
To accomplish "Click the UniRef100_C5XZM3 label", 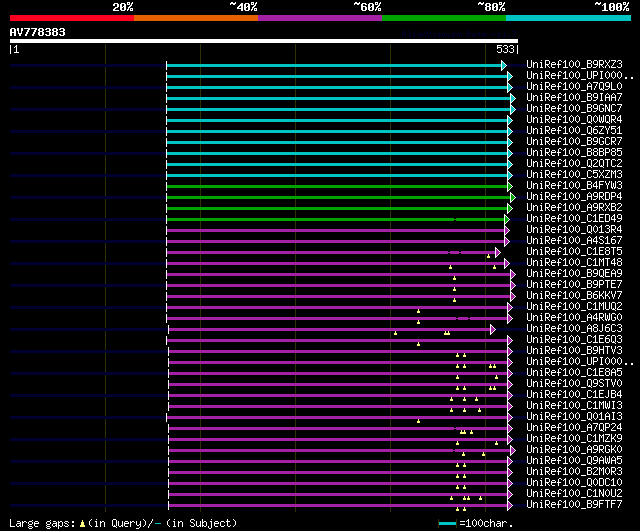I will [x=574, y=175].
